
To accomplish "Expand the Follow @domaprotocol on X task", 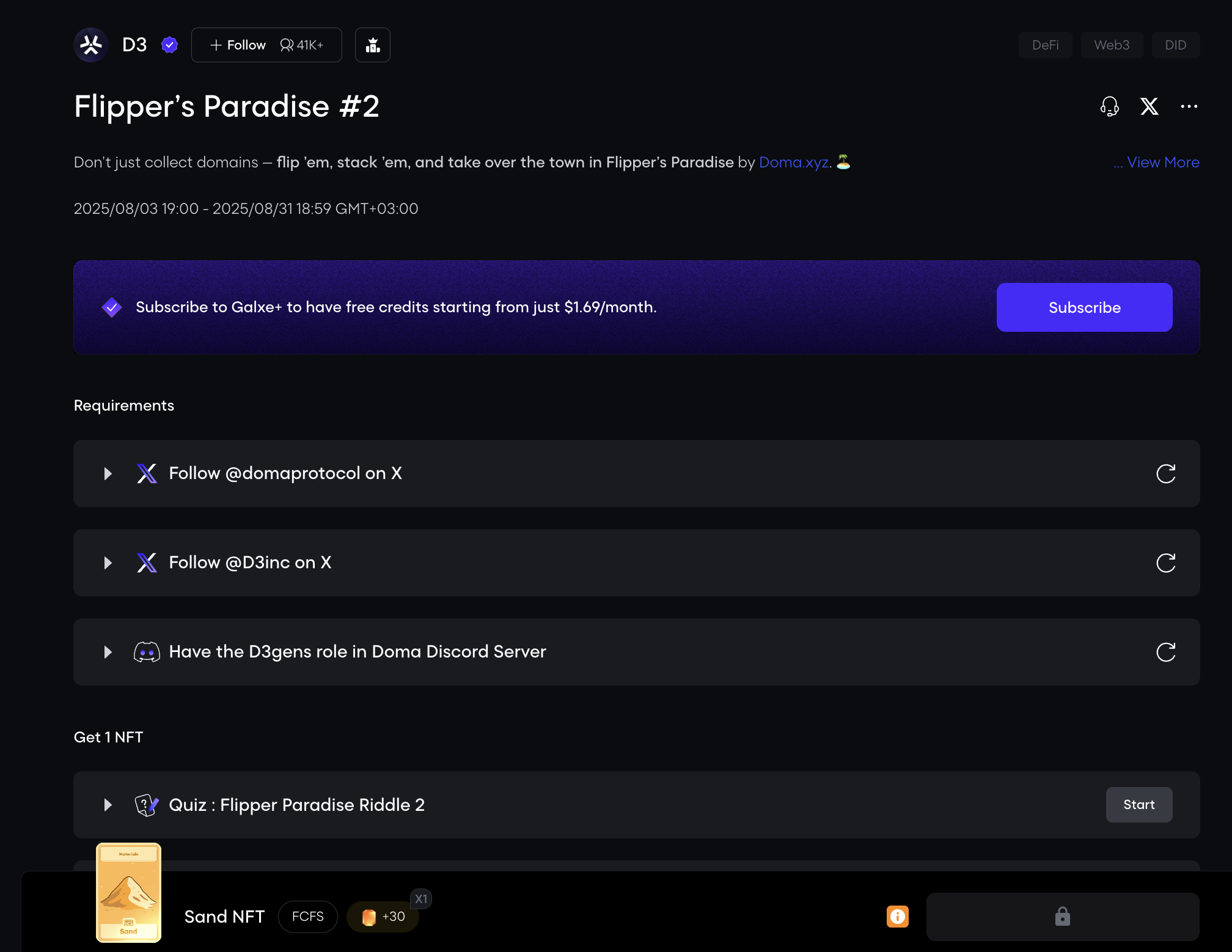I will 108,474.
